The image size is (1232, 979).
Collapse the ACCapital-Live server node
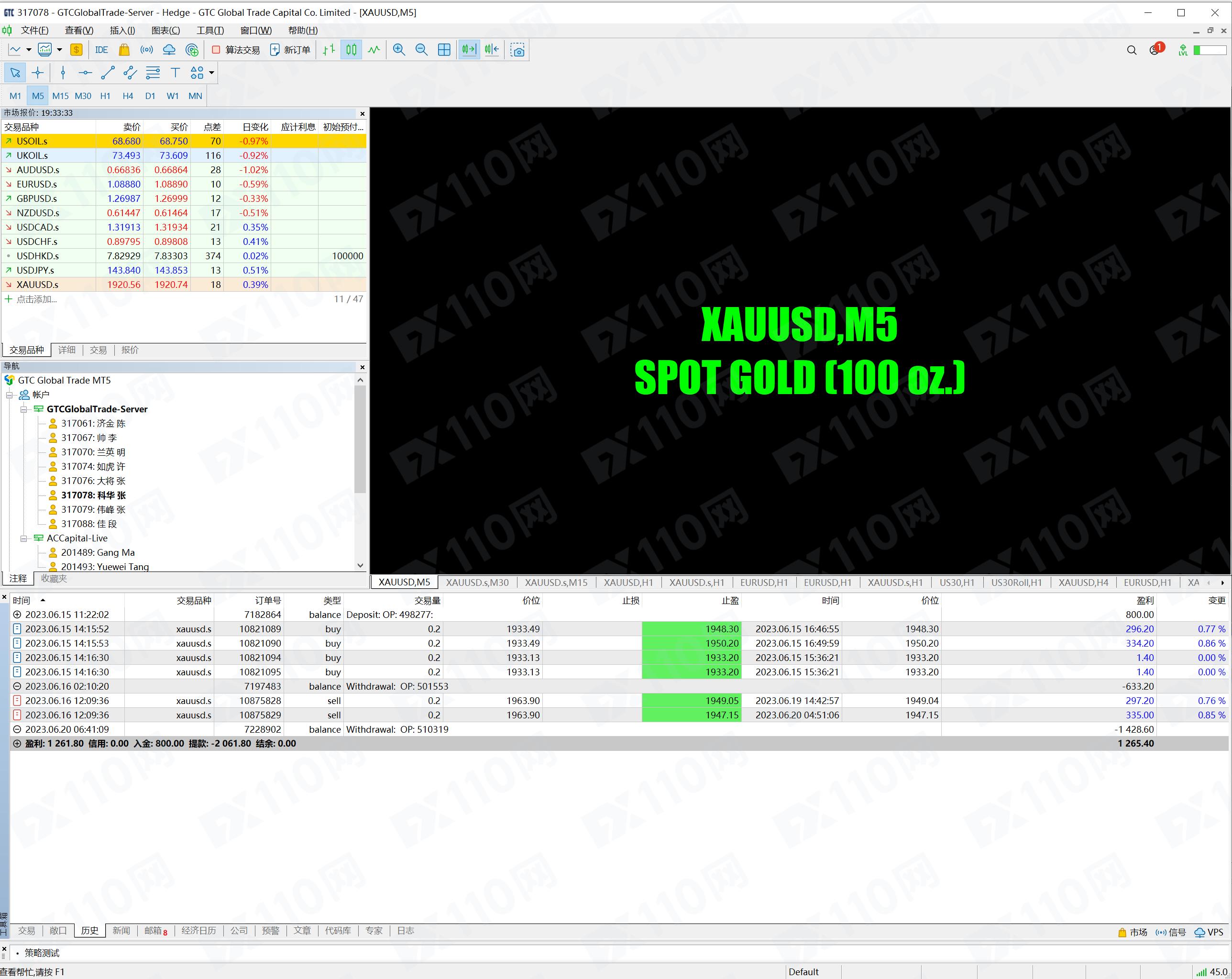click(x=24, y=539)
